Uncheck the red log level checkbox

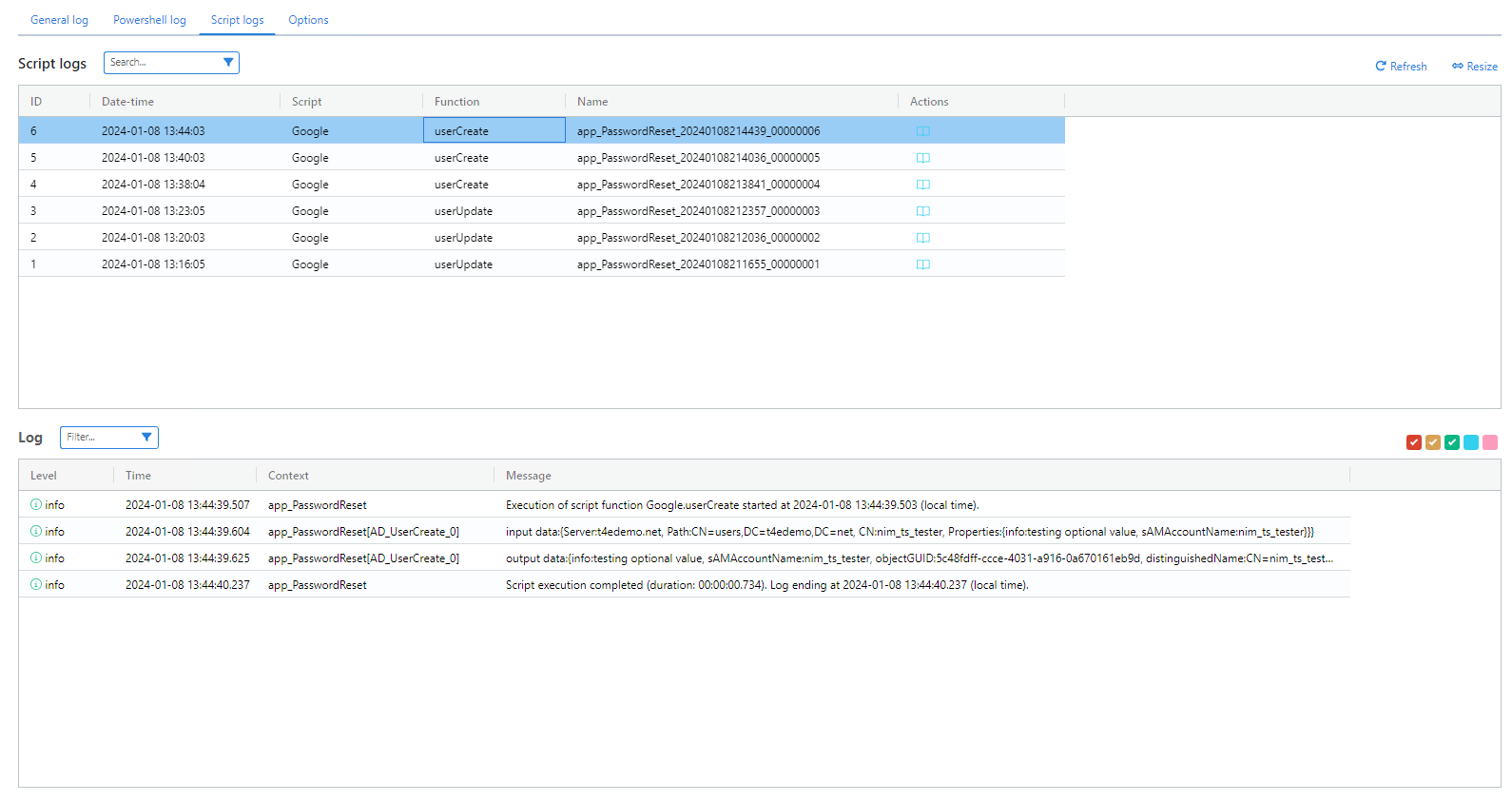tap(1413, 442)
